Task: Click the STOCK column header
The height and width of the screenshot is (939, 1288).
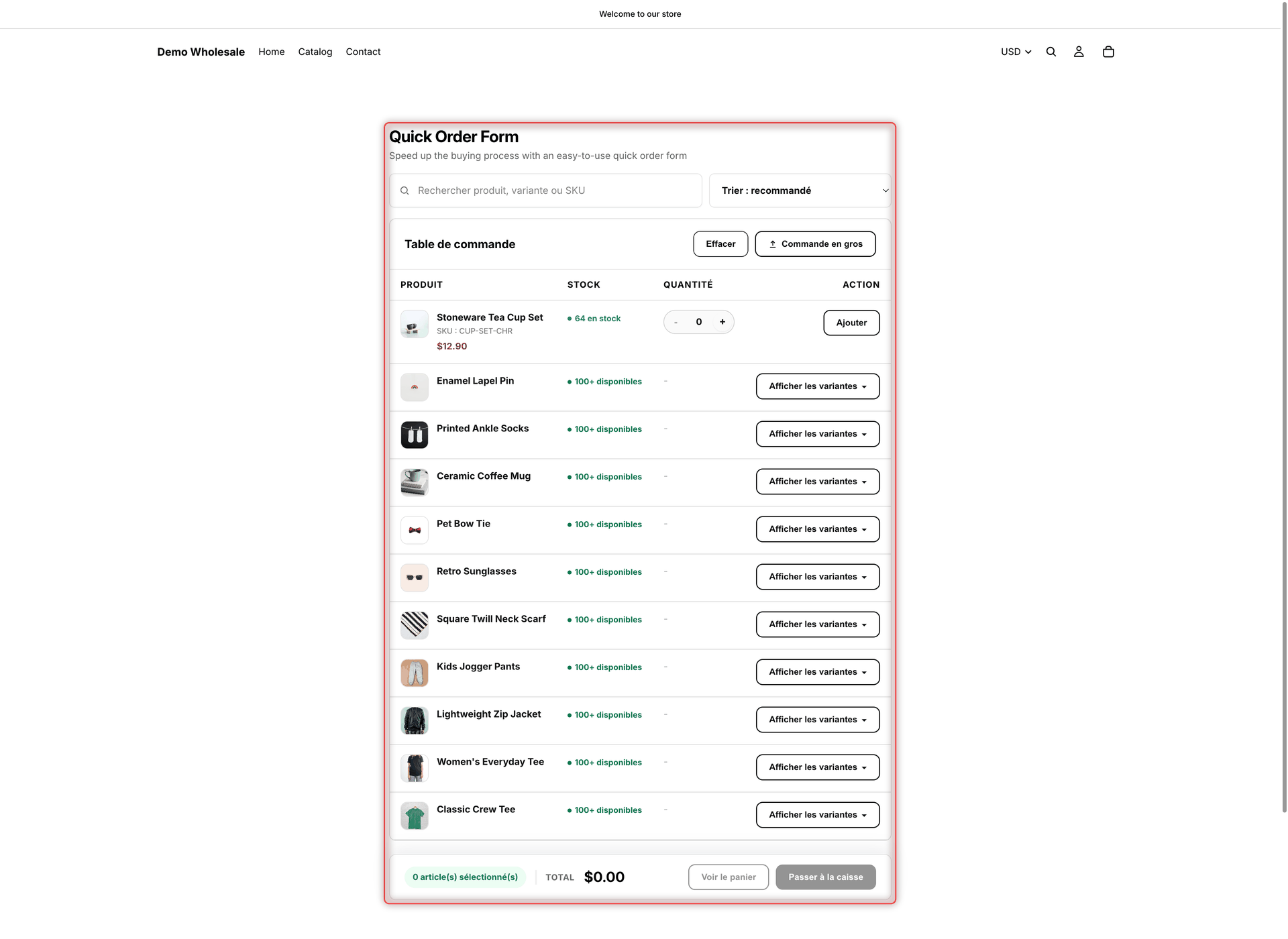Action: pos(584,285)
